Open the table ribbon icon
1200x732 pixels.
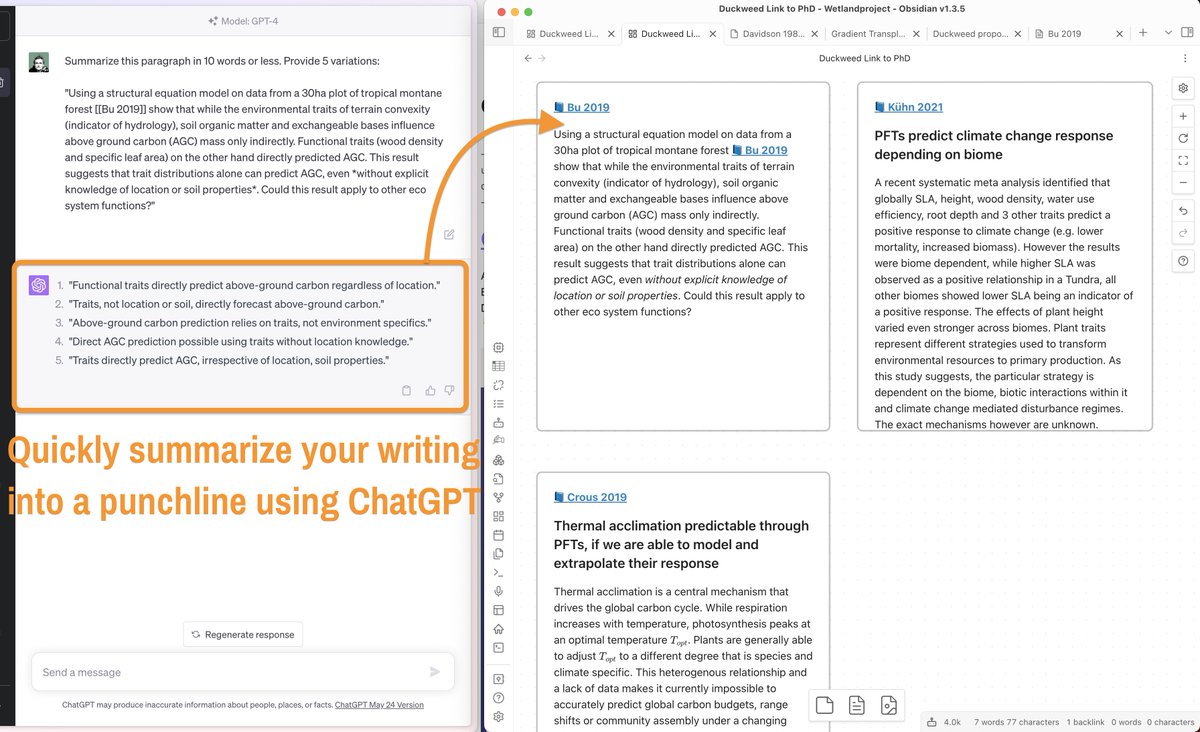coord(499,366)
